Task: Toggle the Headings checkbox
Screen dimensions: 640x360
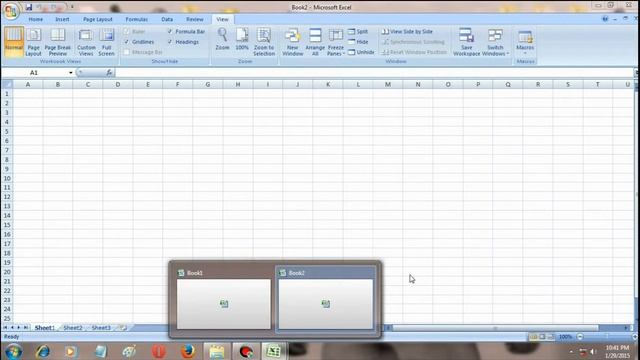Action: click(170, 42)
